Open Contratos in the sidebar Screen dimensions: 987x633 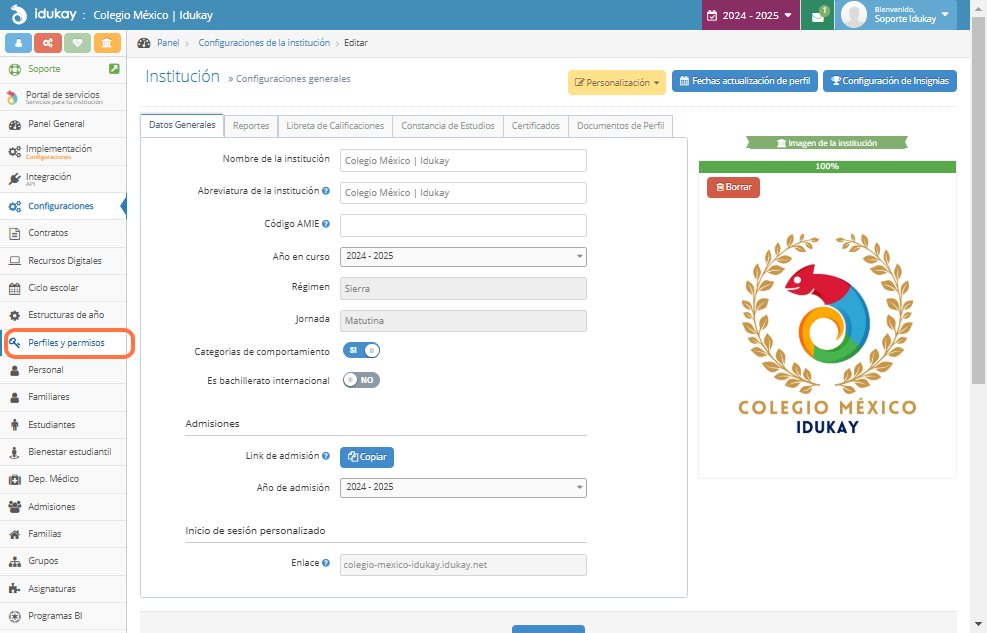click(63, 233)
